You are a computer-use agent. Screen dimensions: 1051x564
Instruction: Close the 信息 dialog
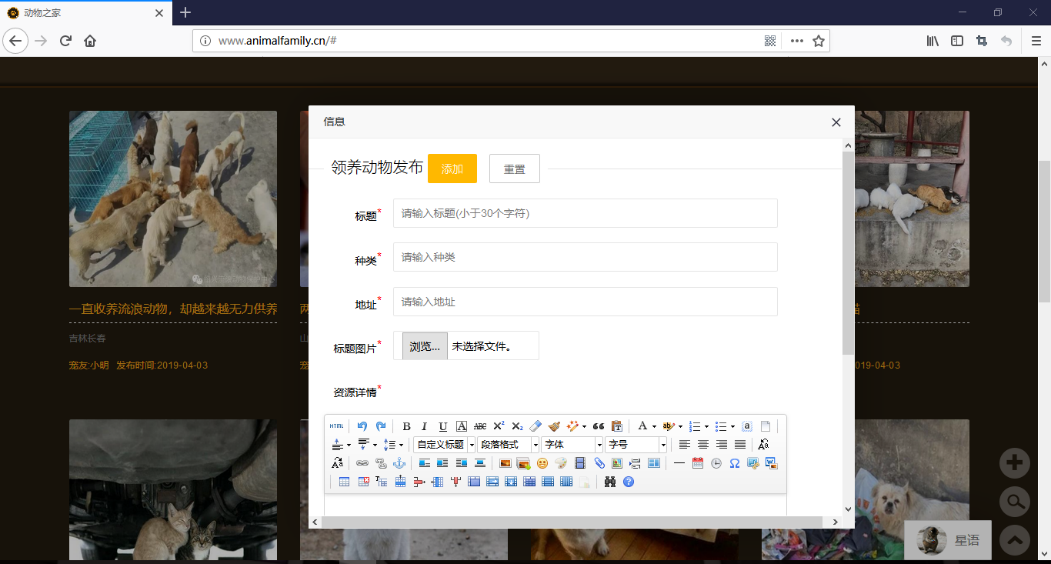tap(836, 122)
